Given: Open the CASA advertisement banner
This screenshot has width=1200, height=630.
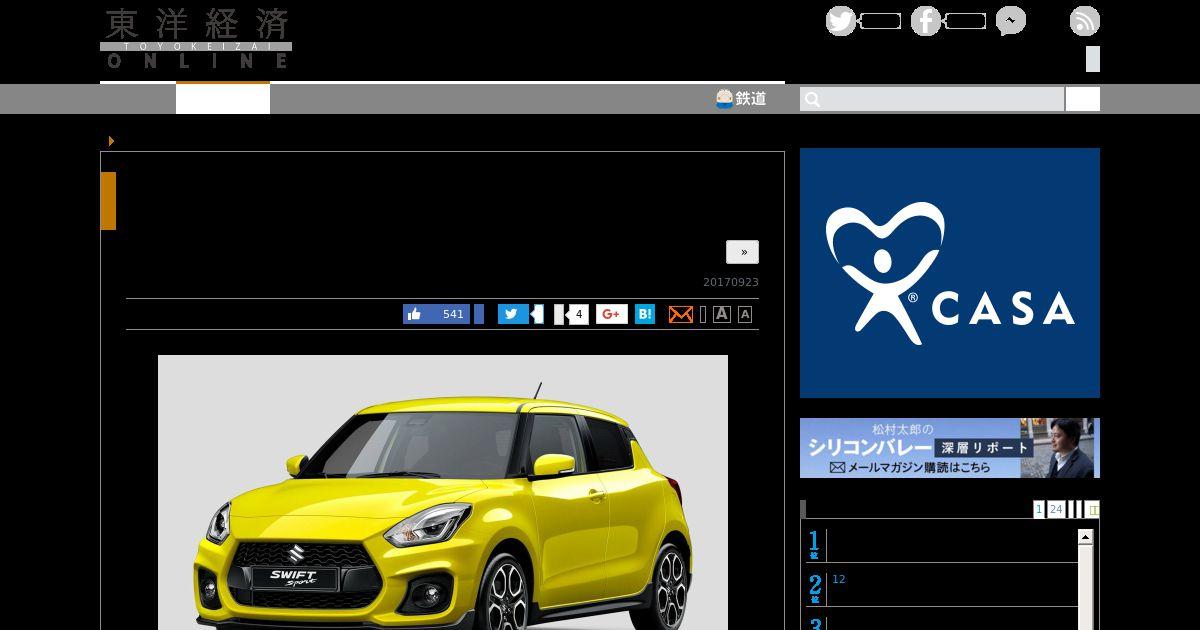Looking at the screenshot, I should pyautogui.click(x=950, y=273).
